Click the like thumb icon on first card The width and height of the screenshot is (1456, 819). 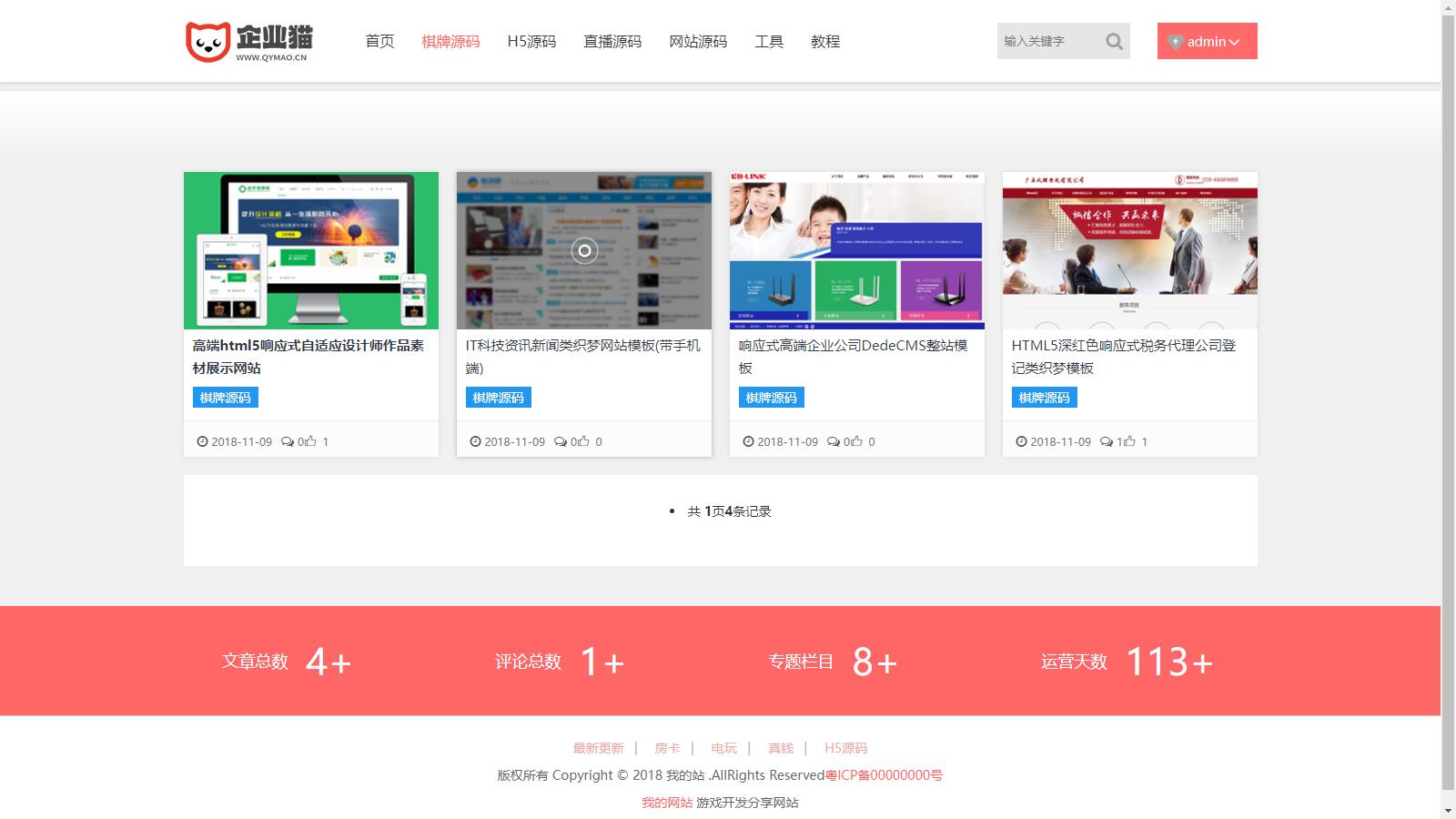tap(310, 441)
